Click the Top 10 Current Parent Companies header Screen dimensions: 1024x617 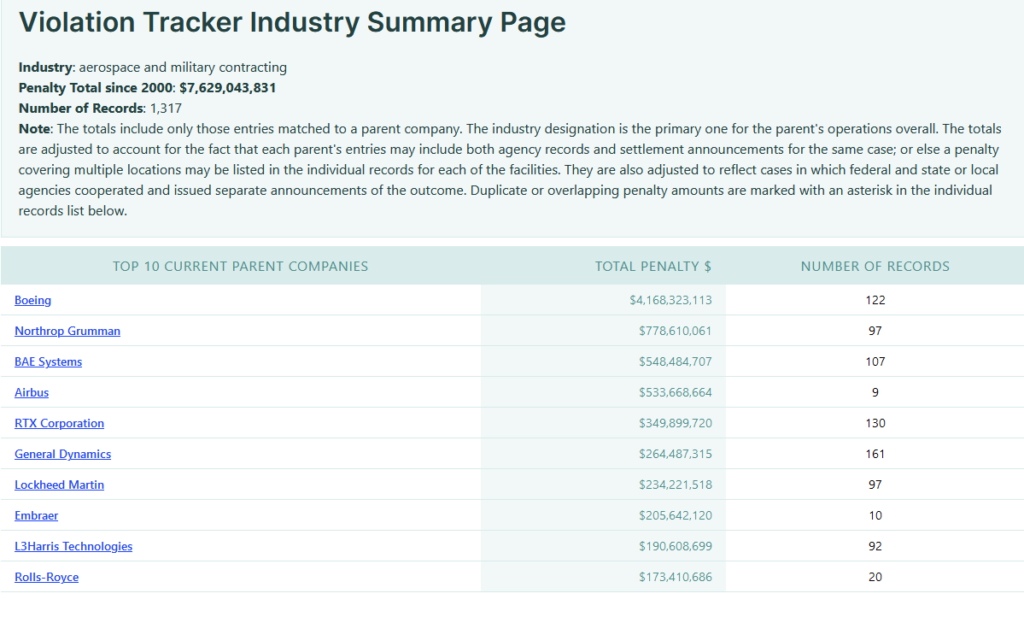pyautogui.click(x=240, y=266)
